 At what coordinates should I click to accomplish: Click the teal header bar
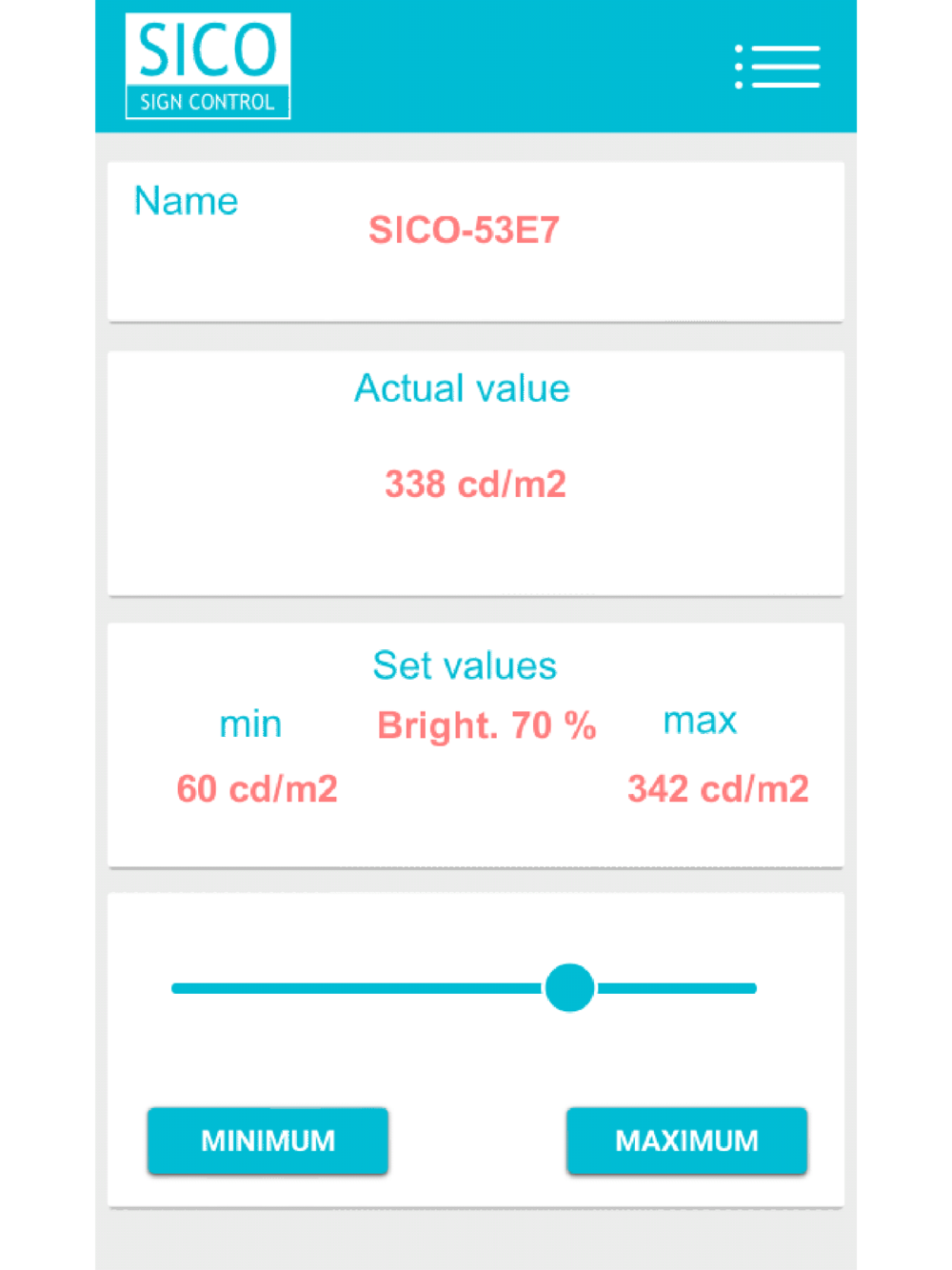476,66
